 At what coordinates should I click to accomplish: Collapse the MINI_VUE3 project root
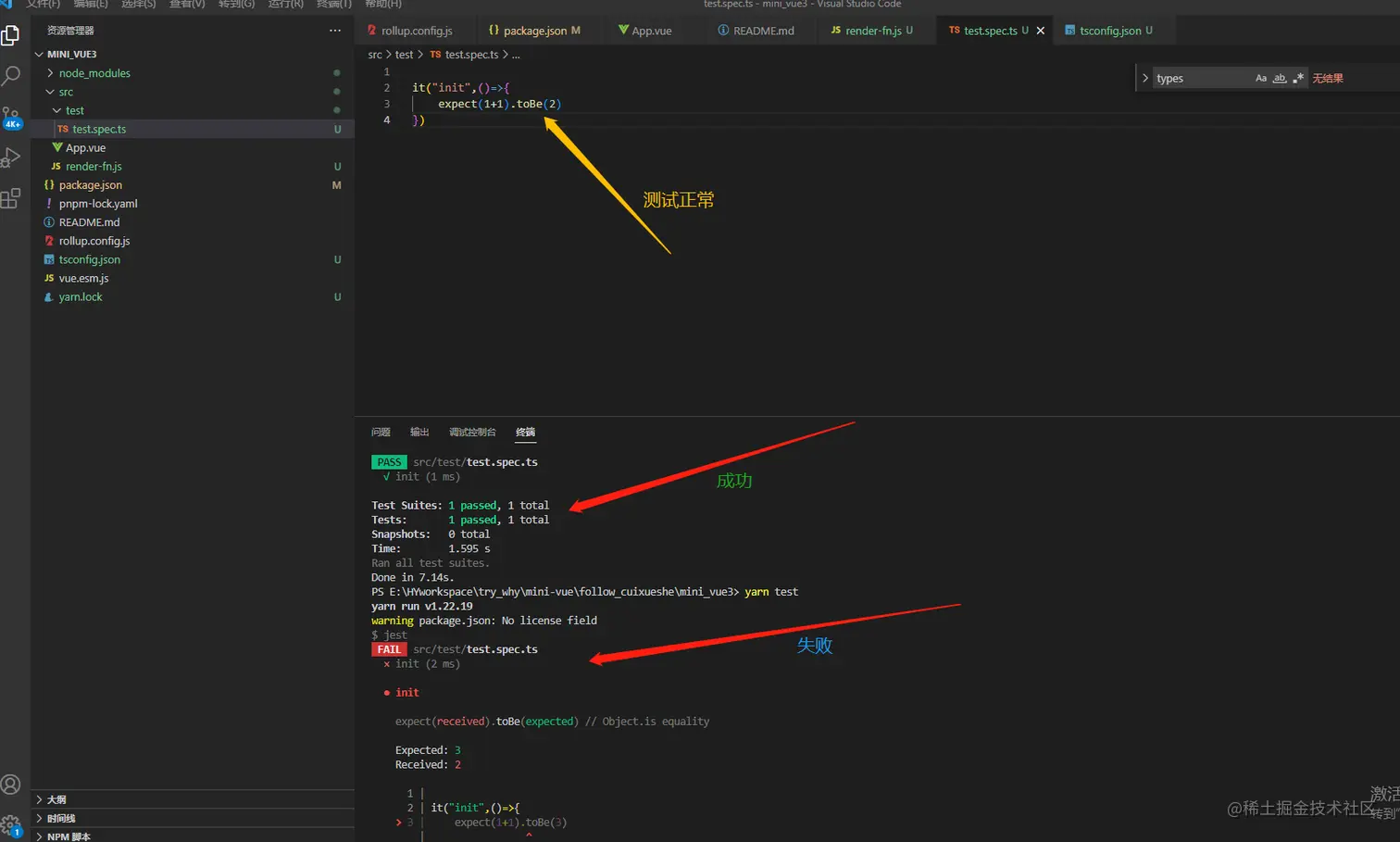[x=39, y=54]
